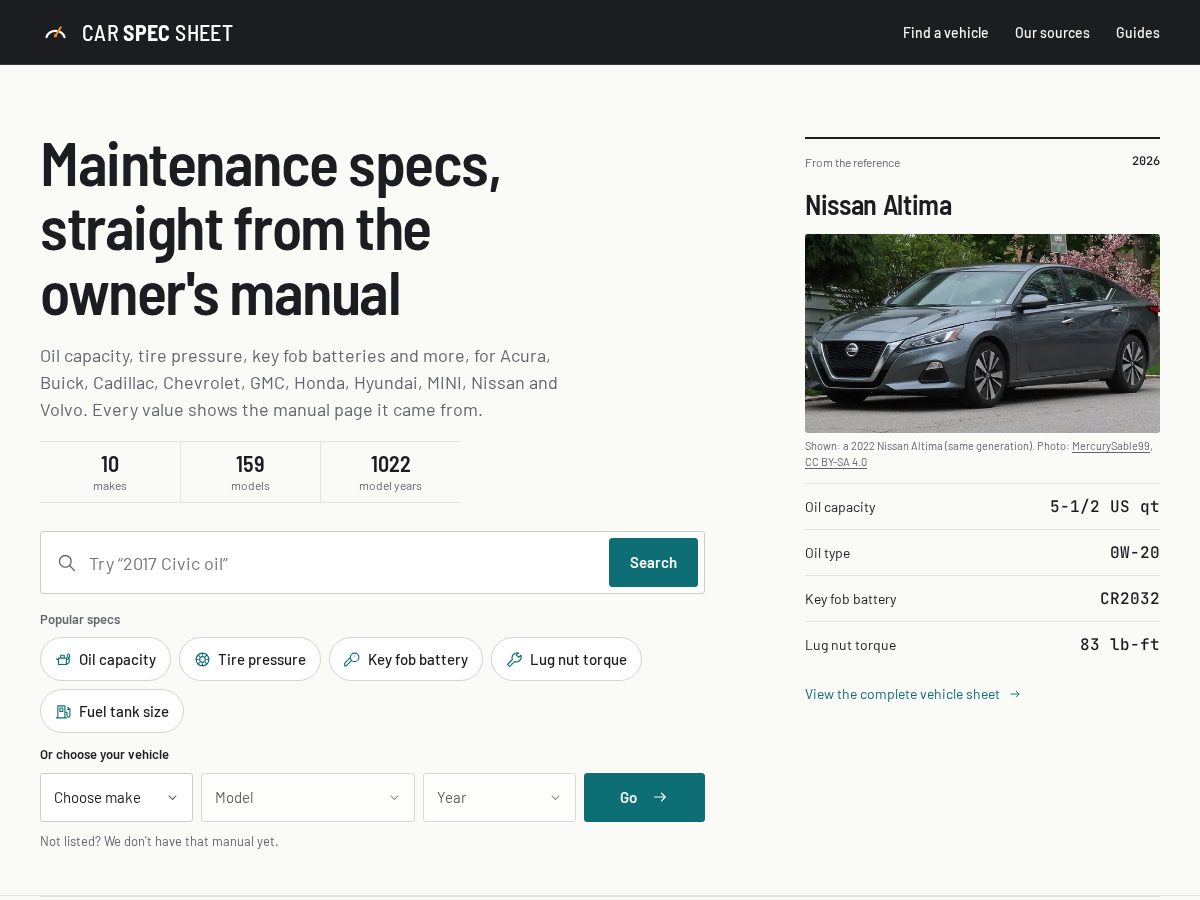
Task: Open the Year dropdown
Action: (x=499, y=797)
